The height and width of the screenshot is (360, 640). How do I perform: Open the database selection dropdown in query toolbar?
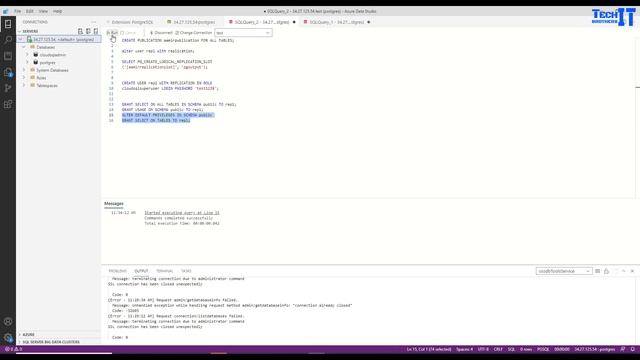pos(243,33)
